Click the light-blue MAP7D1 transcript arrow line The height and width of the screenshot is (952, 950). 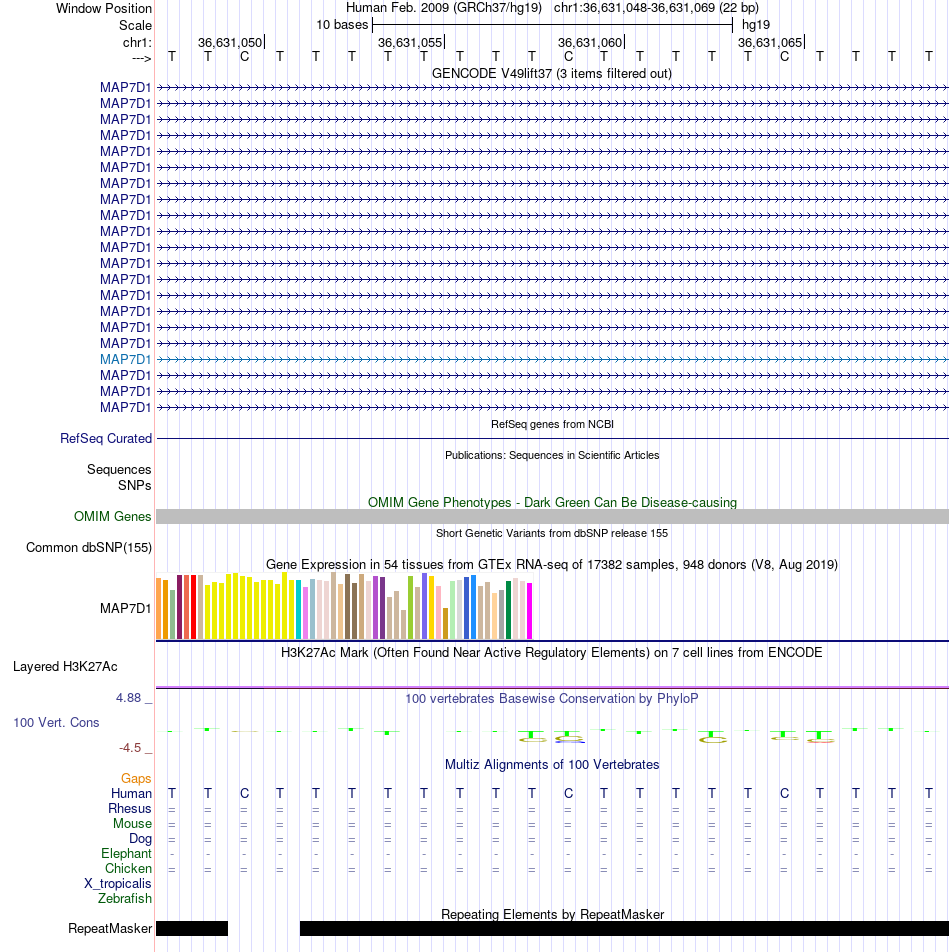click(552, 359)
